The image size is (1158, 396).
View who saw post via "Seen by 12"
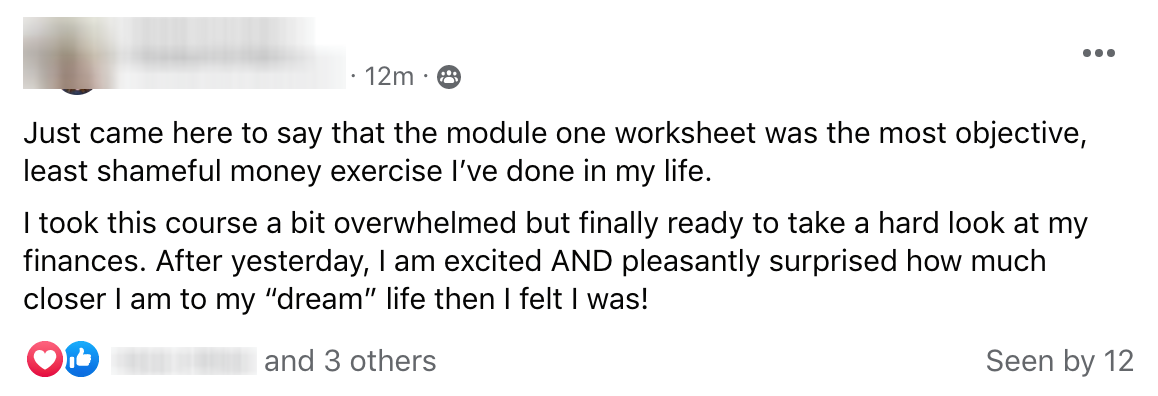1059,361
